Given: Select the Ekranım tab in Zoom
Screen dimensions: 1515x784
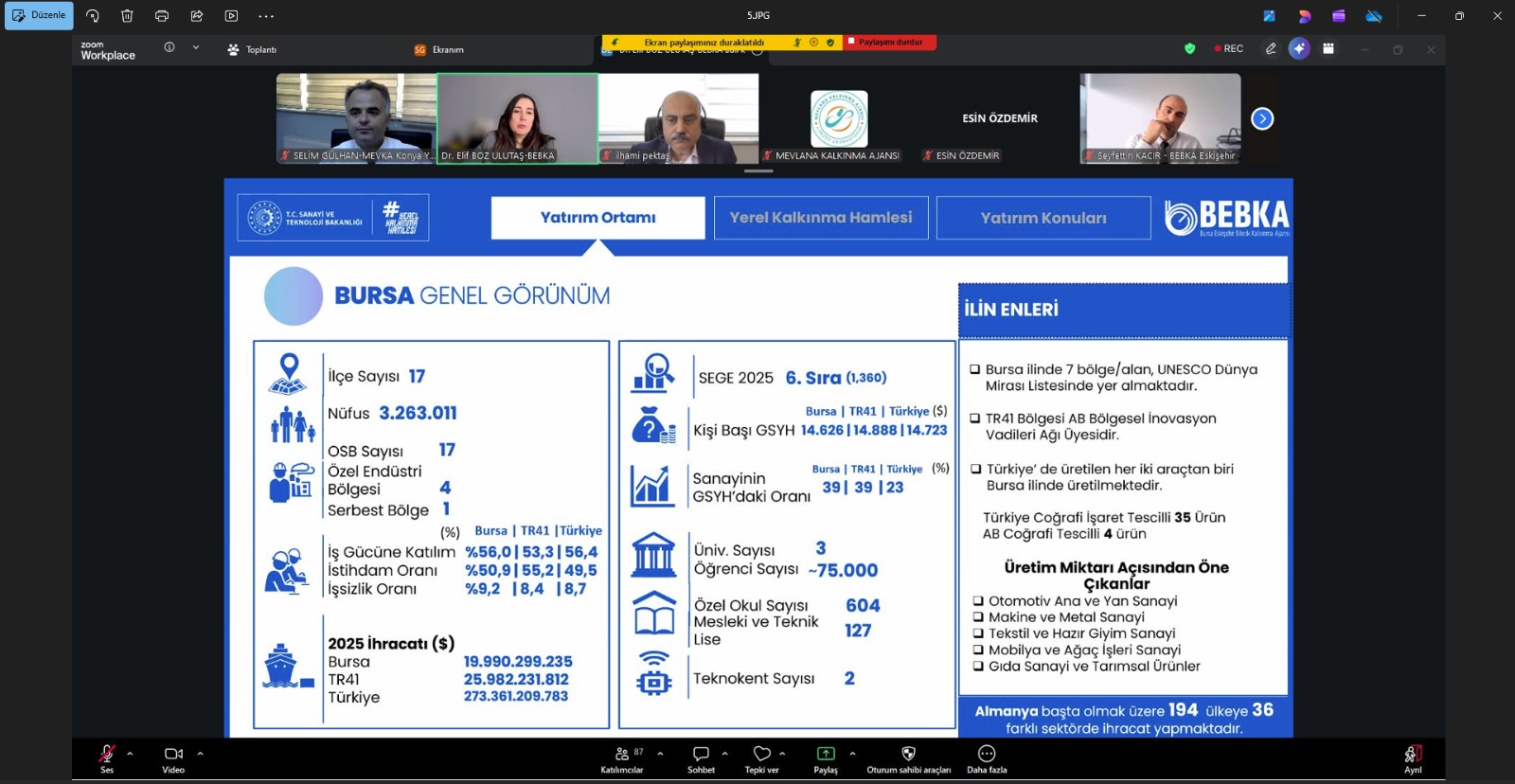Looking at the screenshot, I should coord(439,49).
